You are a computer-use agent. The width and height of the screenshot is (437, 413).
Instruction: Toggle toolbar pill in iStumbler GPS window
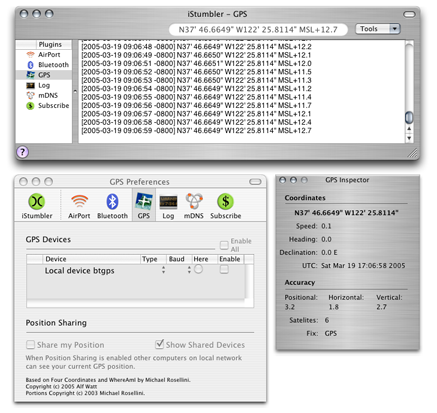[x=409, y=14]
